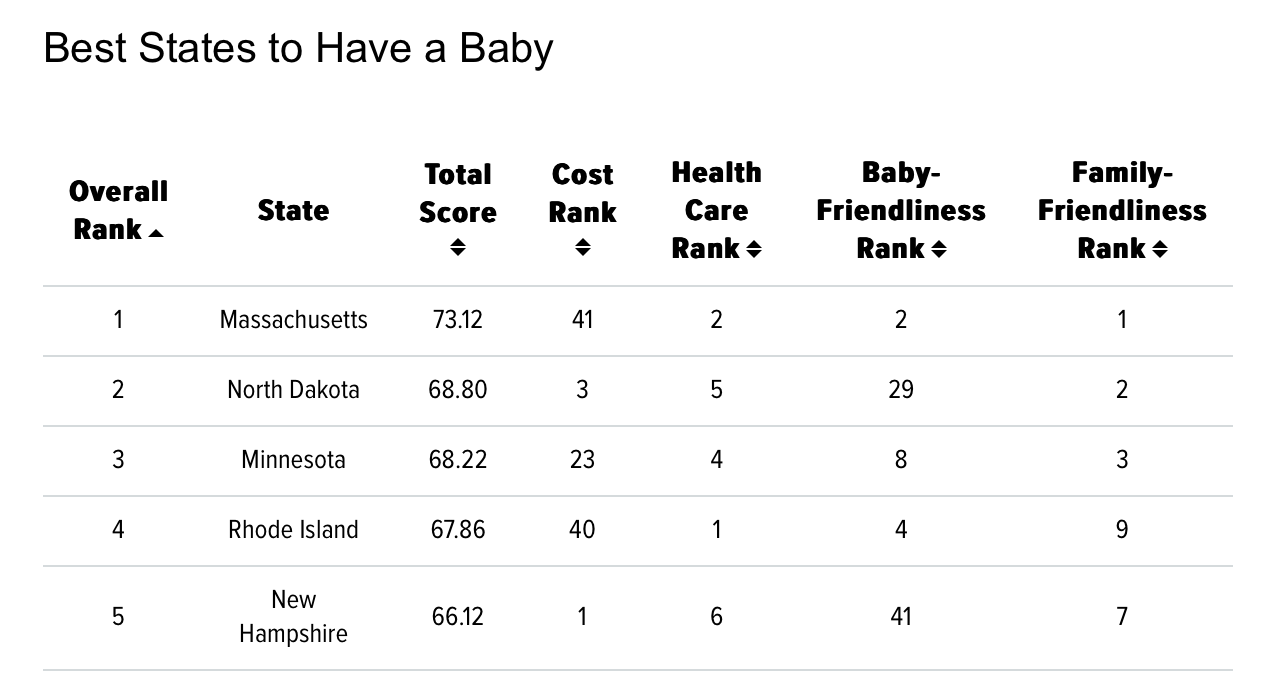This screenshot has width=1268, height=674.
Task: Click North Dakota total score 68.80
Action: 457,390
